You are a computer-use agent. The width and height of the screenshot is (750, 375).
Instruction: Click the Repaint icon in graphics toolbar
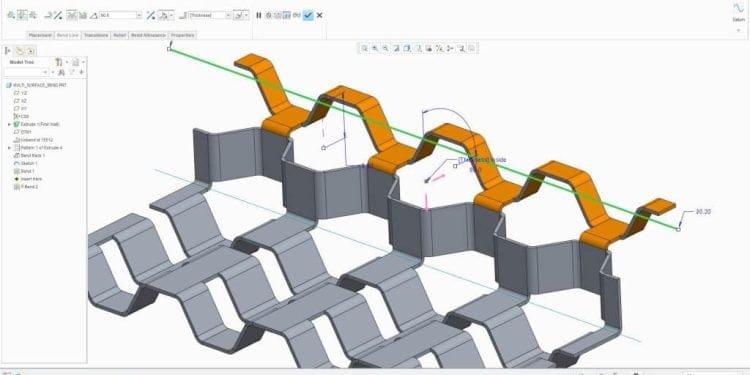coord(396,48)
